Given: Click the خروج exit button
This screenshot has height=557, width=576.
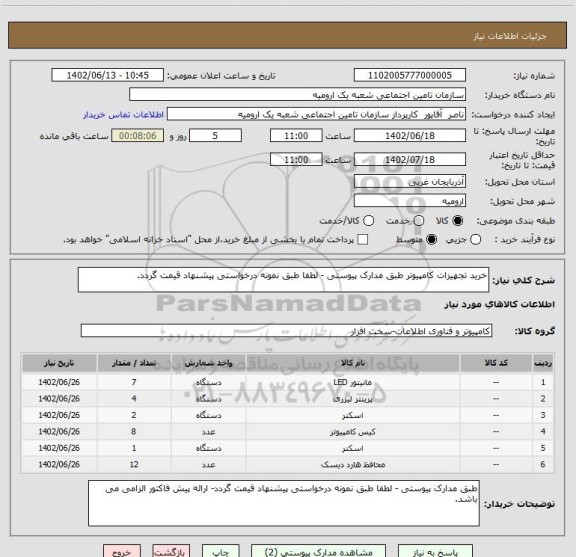Looking at the screenshot, I should tap(122, 552).
